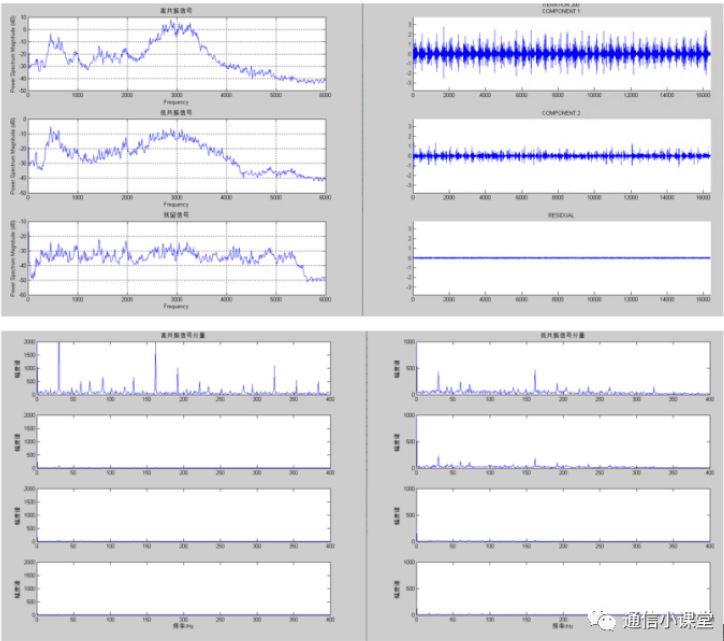Click the tall spike near 160 in lower-left first plot
Viewport: 724px width, 641px height.
[156, 352]
